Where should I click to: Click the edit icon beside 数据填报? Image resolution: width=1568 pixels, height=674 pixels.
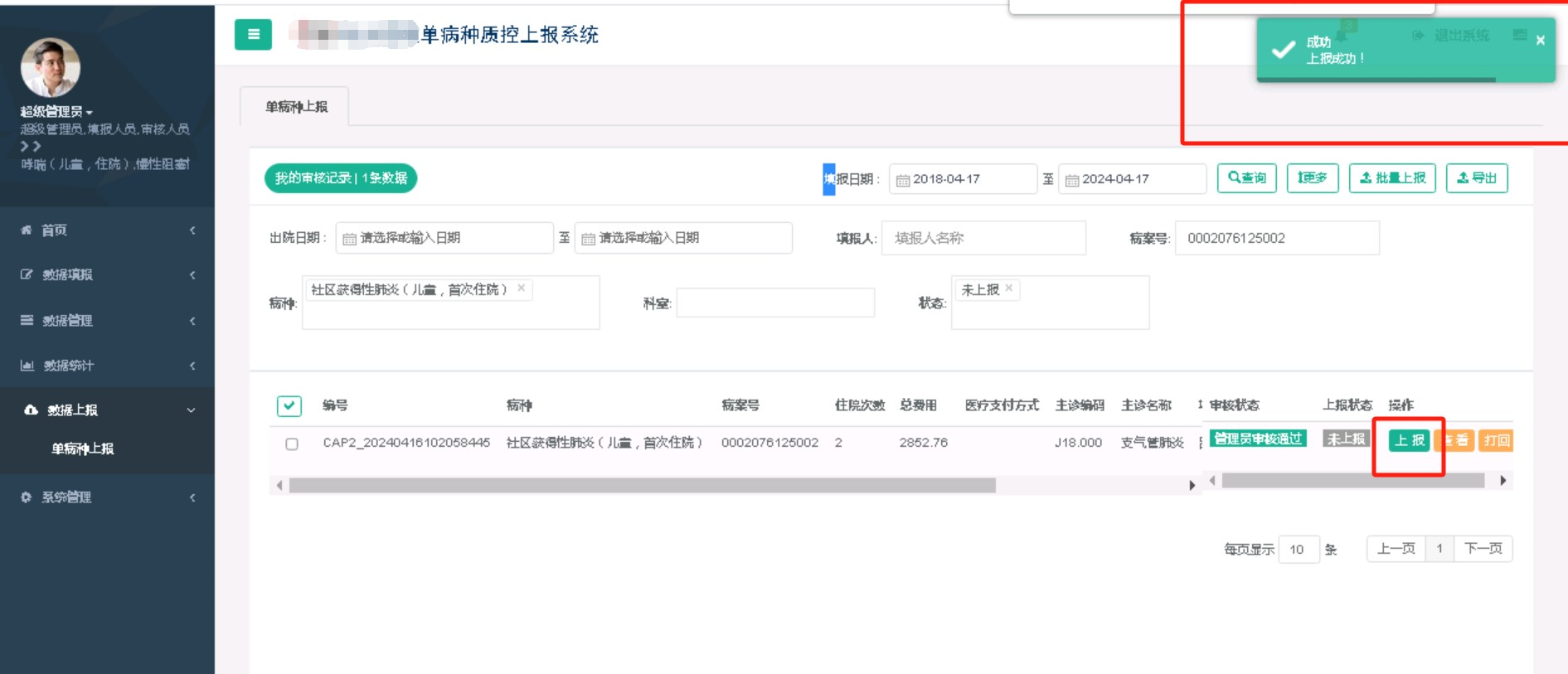tap(27, 274)
